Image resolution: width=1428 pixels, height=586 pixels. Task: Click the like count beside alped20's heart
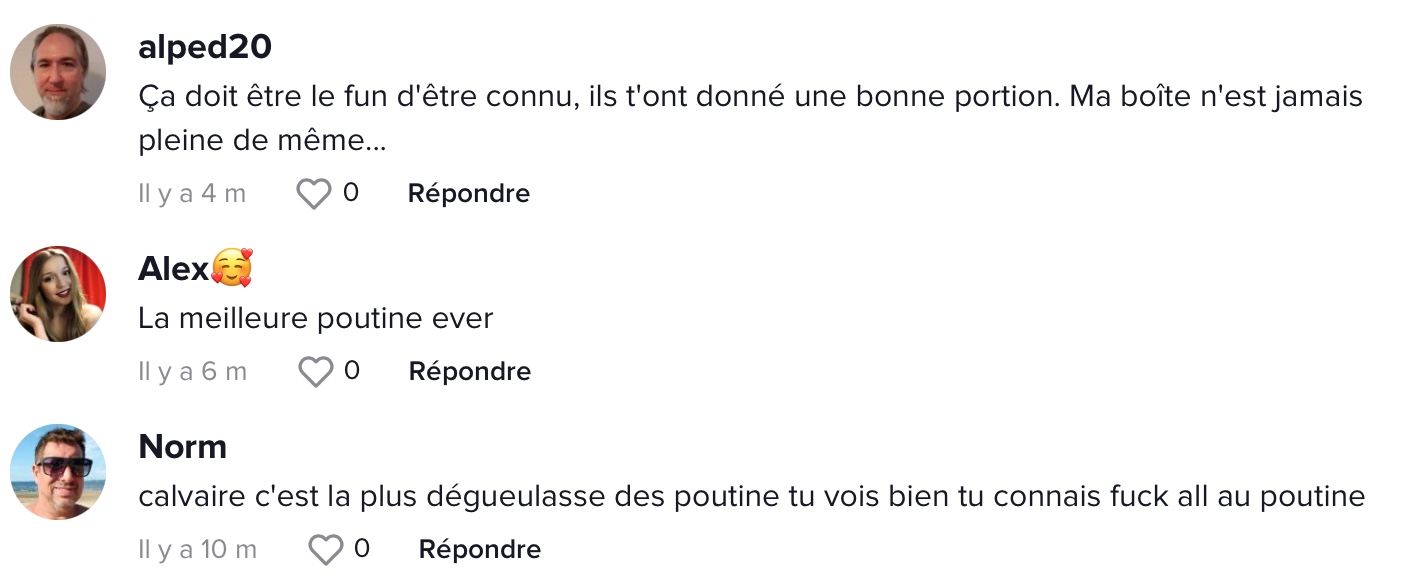[x=351, y=192]
